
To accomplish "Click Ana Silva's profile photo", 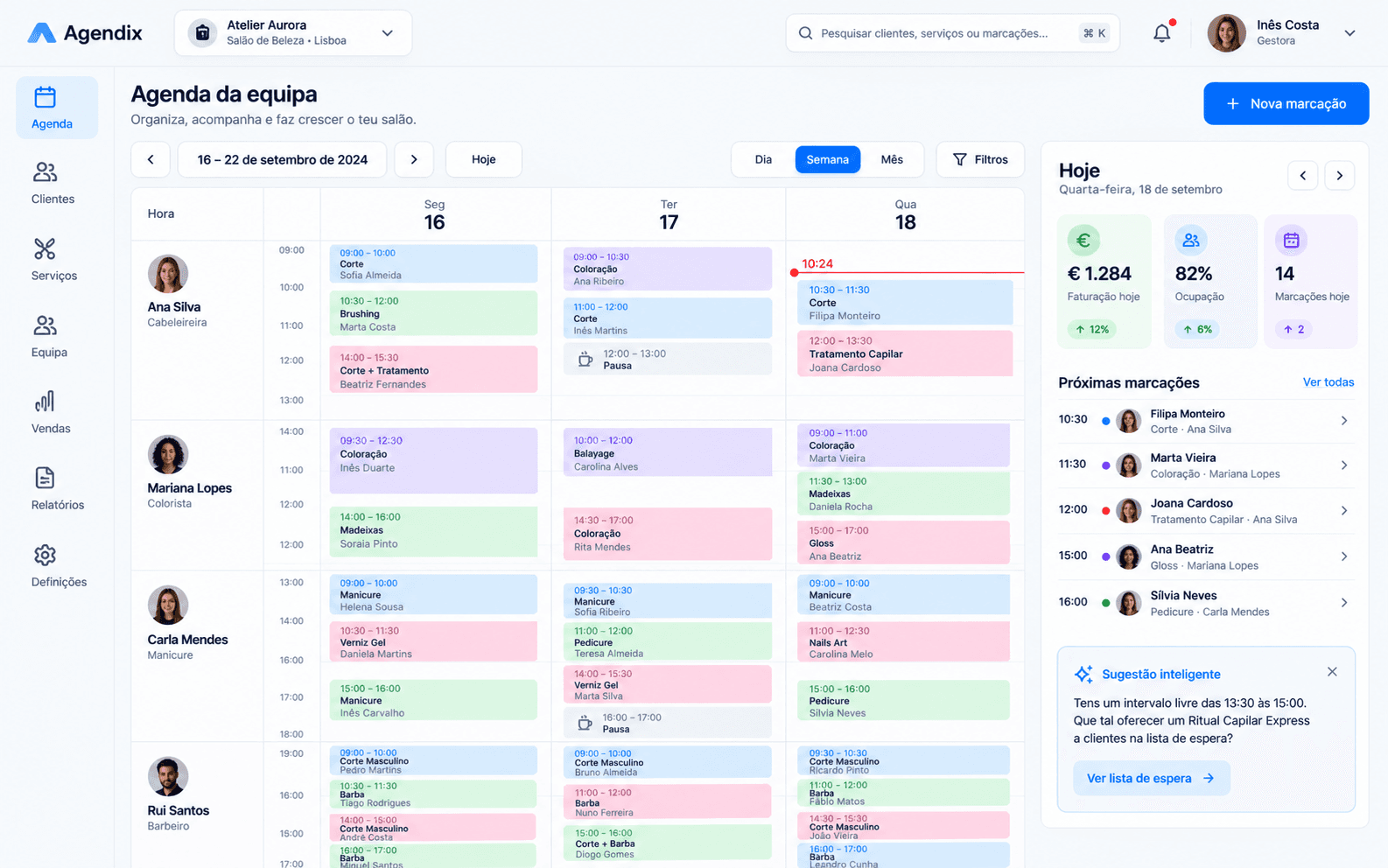I will tap(168, 274).
